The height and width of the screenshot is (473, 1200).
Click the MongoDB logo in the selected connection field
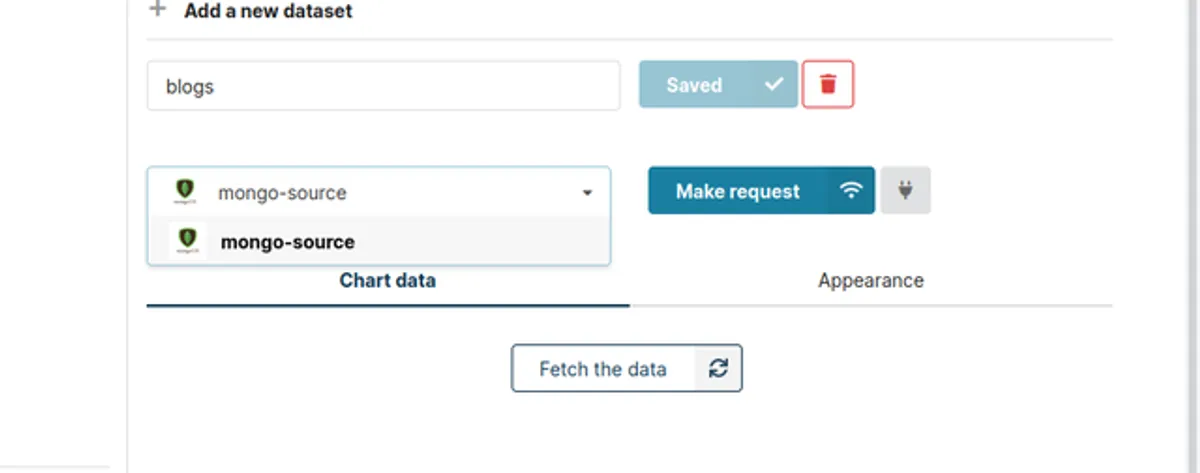184,192
